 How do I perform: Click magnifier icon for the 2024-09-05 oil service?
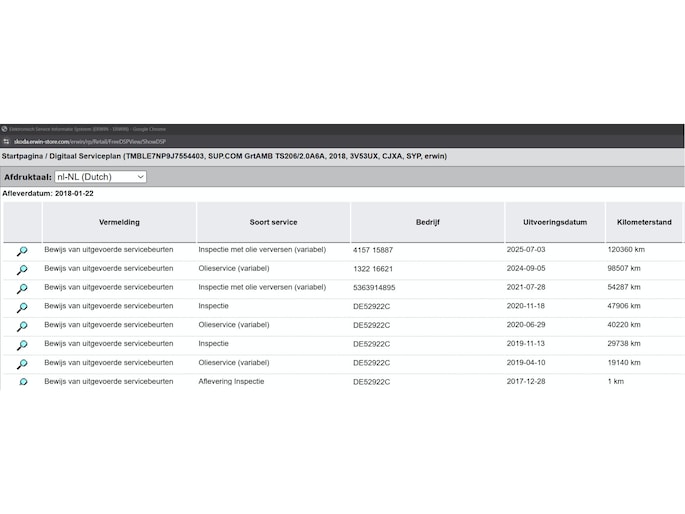pyautogui.click(x=22, y=270)
